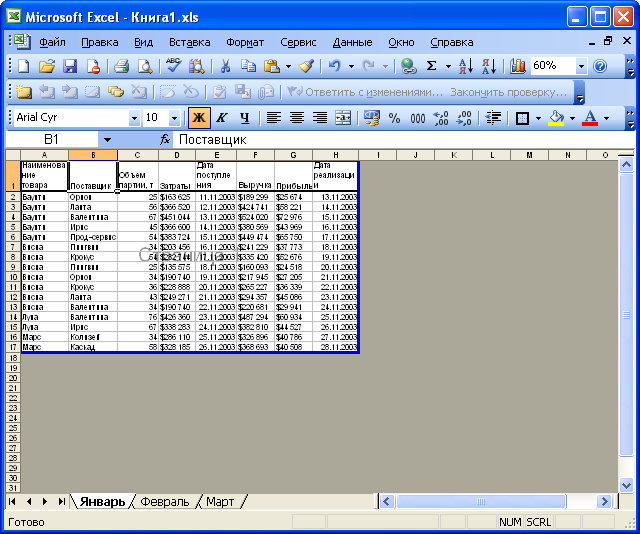
Task: Apply currency format icon
Action: coord(371,118)
